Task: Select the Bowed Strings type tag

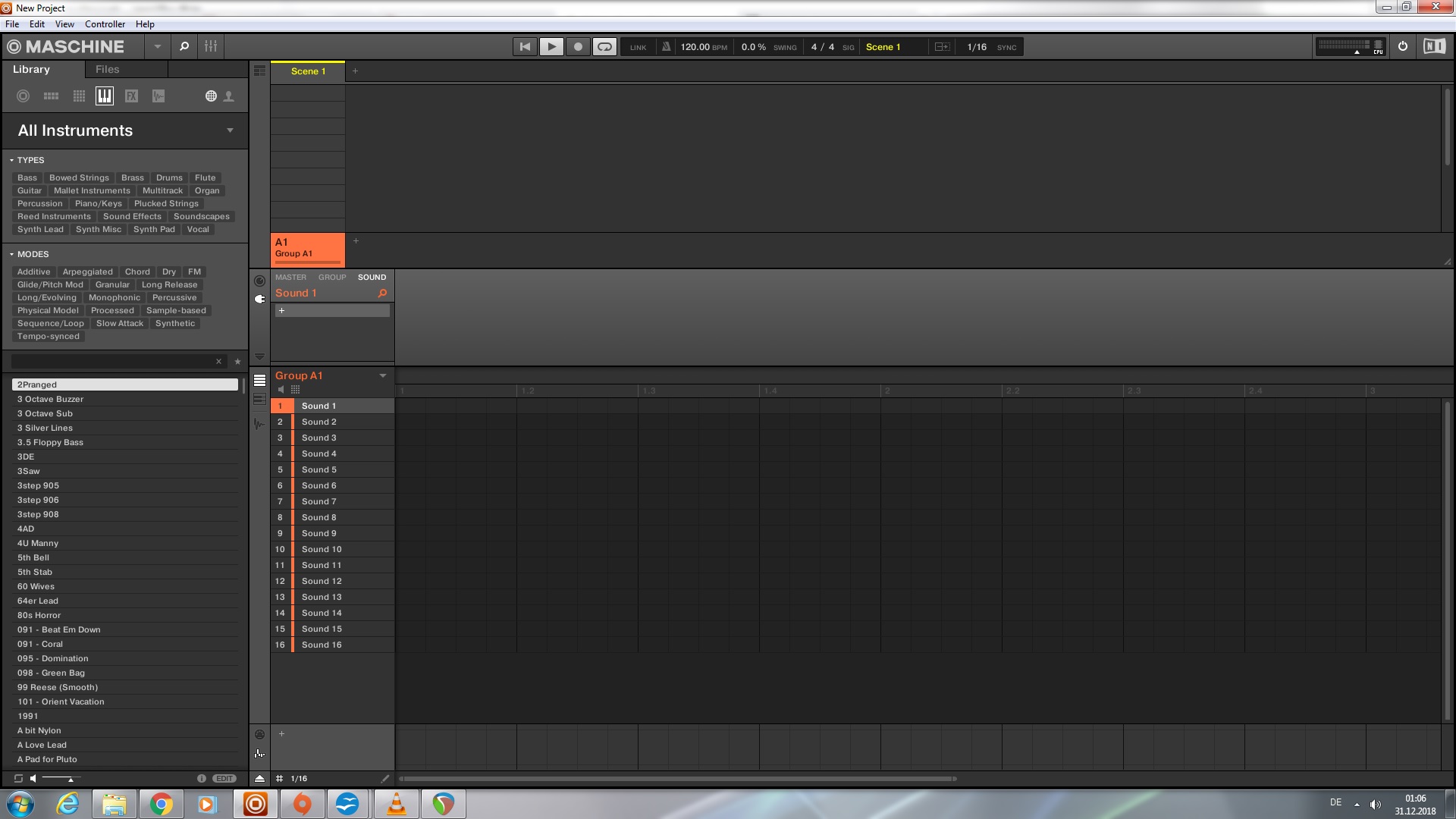Action: (79, 178)
